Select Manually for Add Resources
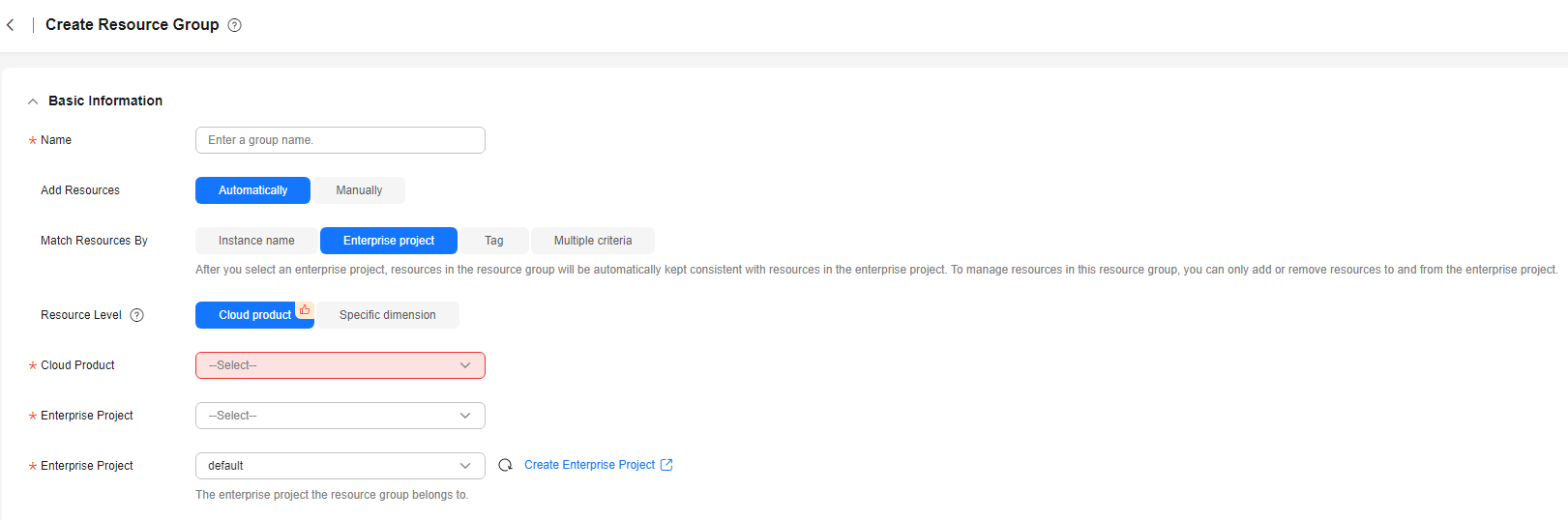1568x520 pixels. click(x=359, y=190)
